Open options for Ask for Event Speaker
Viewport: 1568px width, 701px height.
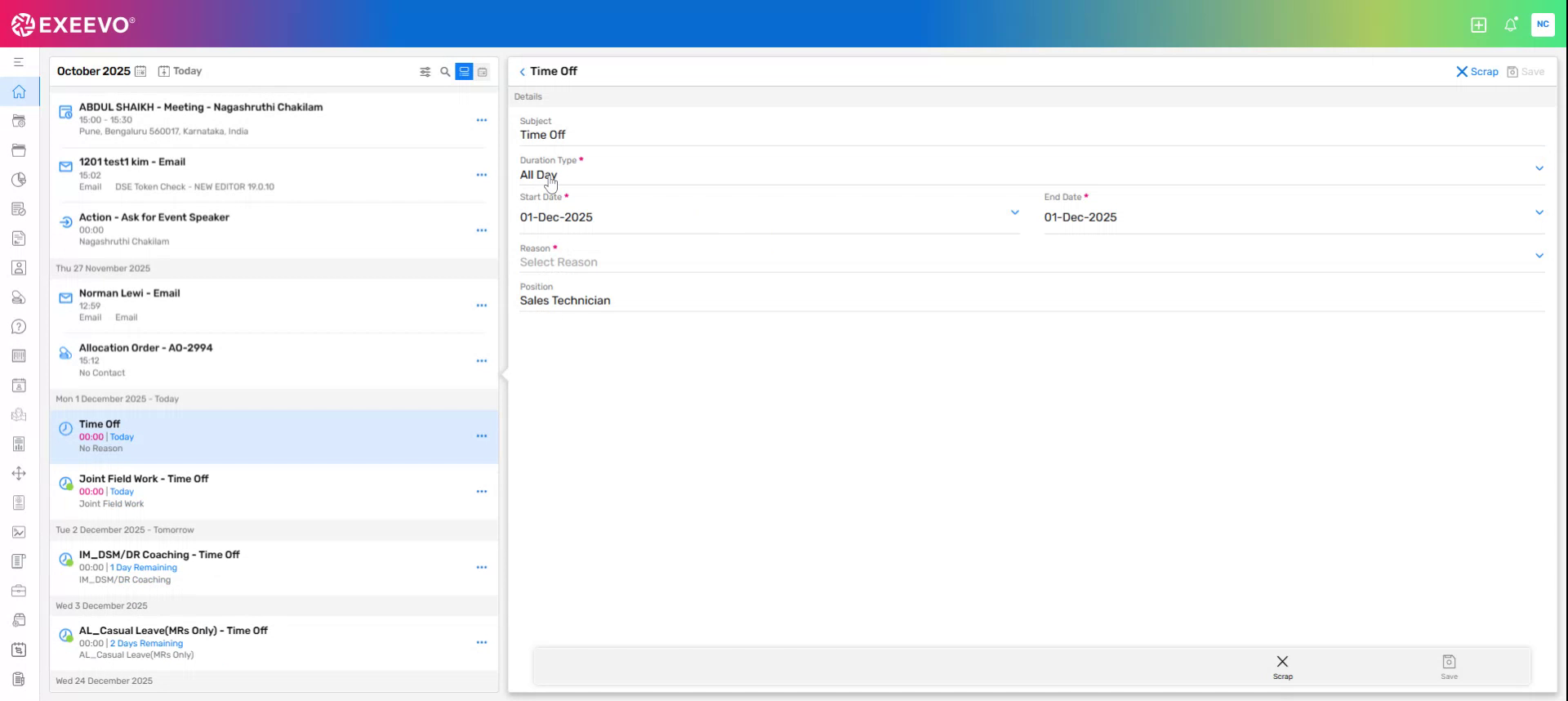tap(482, 230)
